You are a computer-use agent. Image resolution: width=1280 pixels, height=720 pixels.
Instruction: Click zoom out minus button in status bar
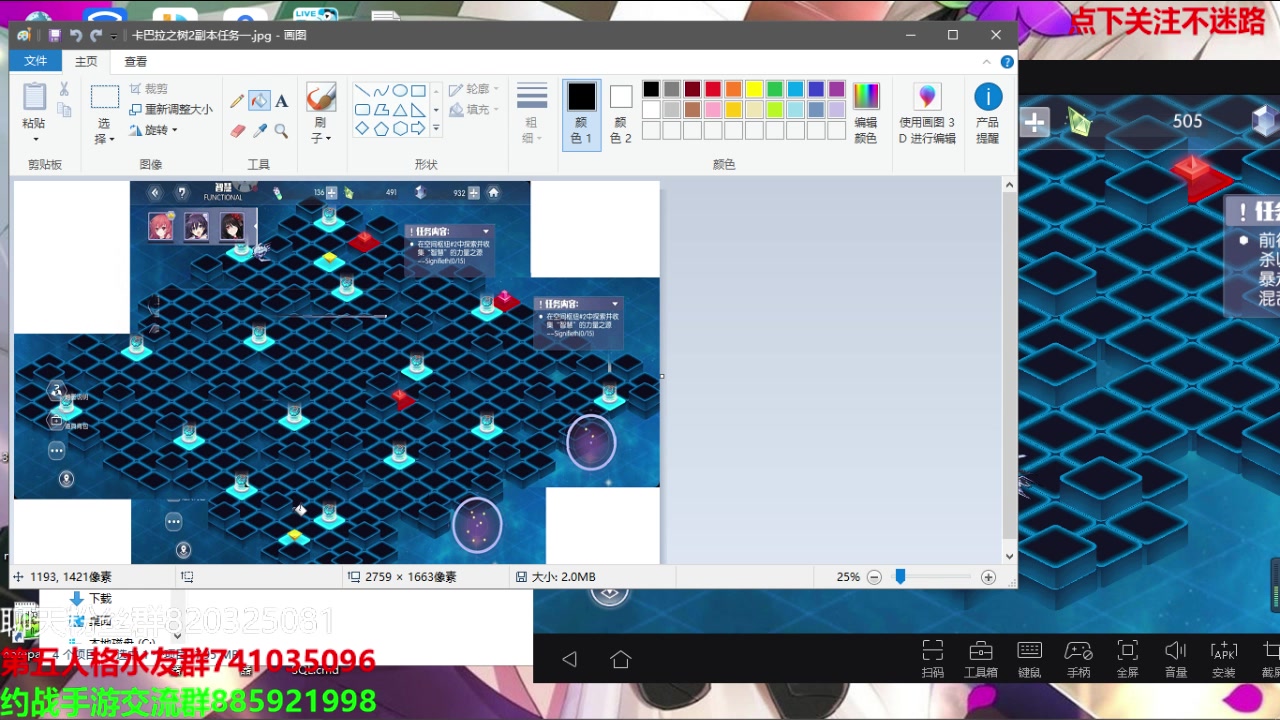(x=874, y=577)
